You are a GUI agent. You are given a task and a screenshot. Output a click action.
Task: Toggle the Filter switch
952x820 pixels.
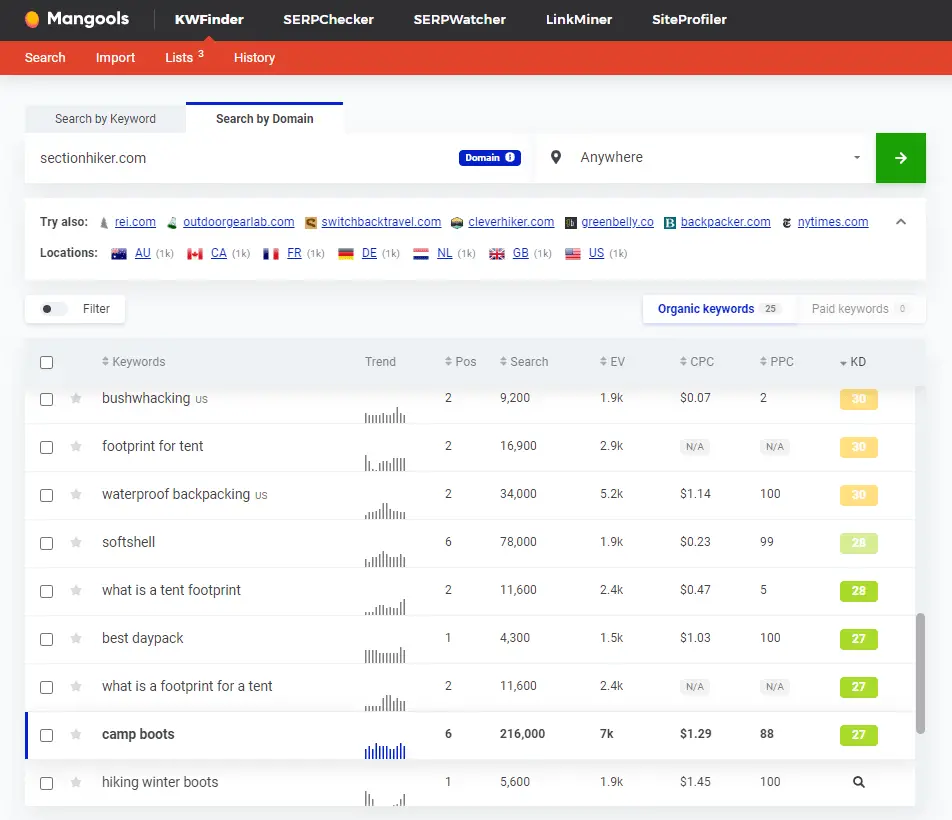tap(53, 309)
